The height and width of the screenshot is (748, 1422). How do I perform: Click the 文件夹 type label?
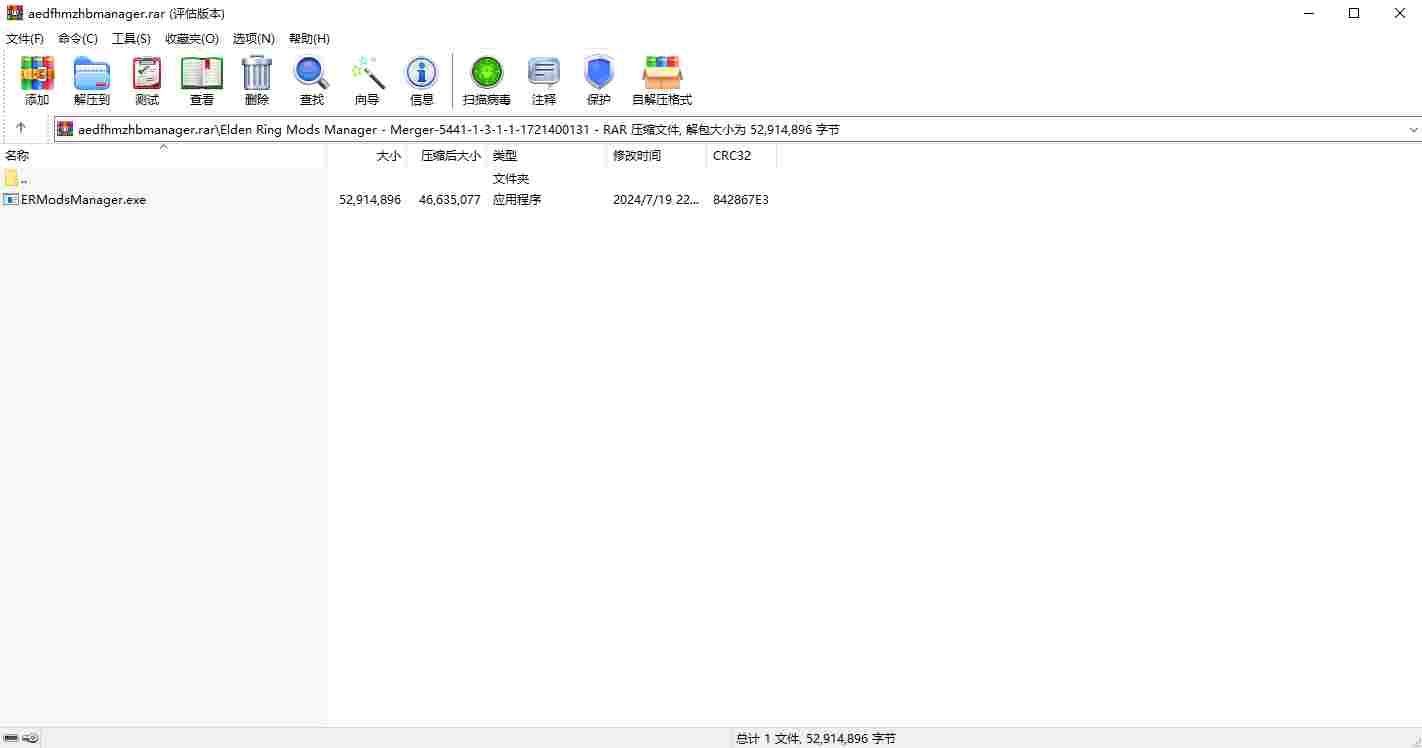tap(511, 178)
